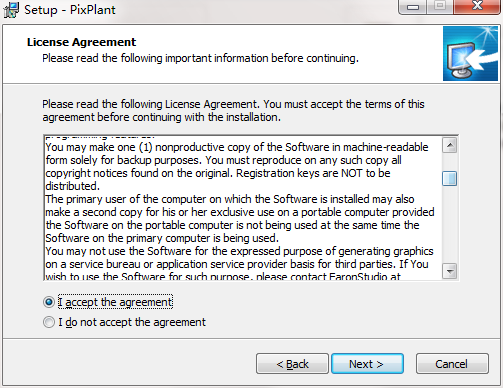Go to previous step with Back
The width and height of the screenshot is (503, 388).
pyautogui.click(x=292, y=364)
